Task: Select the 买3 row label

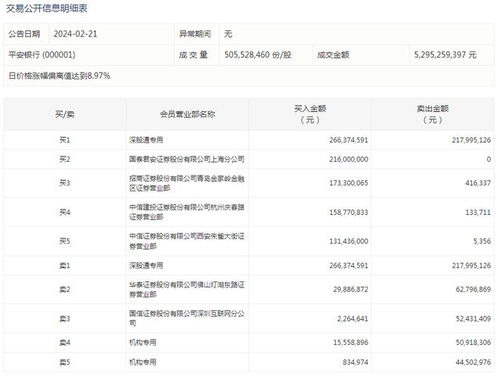Action: point(65,183)
